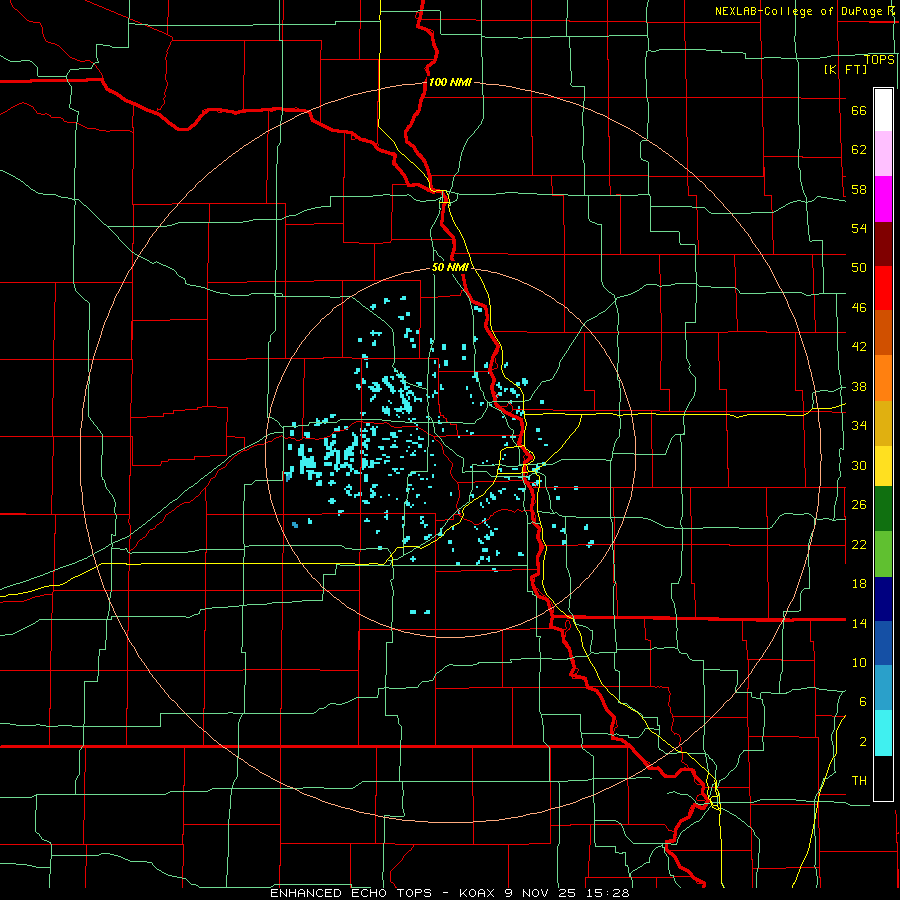Click the 34 value on the legend scale
The image size is (900, 900).
point(859,426)
